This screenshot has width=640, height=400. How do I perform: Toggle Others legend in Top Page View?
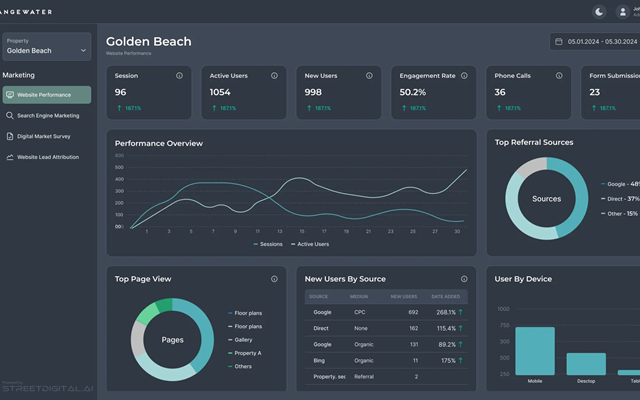coord(240,367)
